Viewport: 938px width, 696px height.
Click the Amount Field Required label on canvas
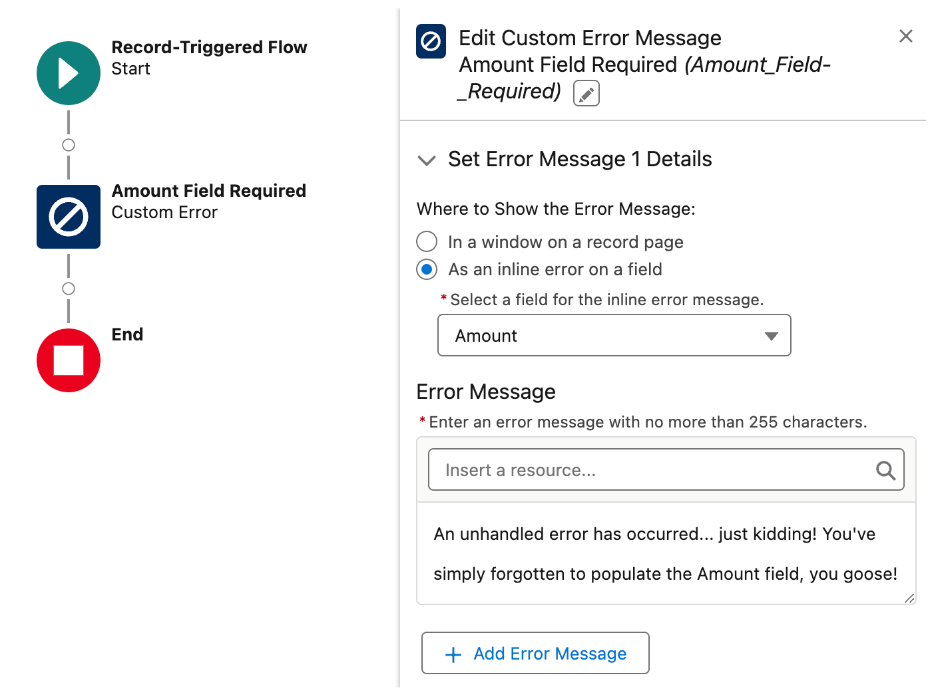coord(209,191)
